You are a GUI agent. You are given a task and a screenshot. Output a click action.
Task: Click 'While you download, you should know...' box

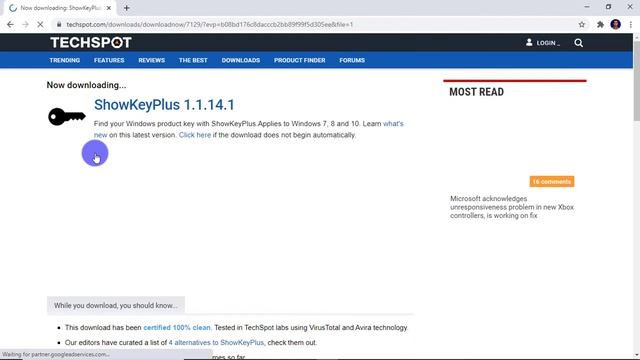pos(116,306)
